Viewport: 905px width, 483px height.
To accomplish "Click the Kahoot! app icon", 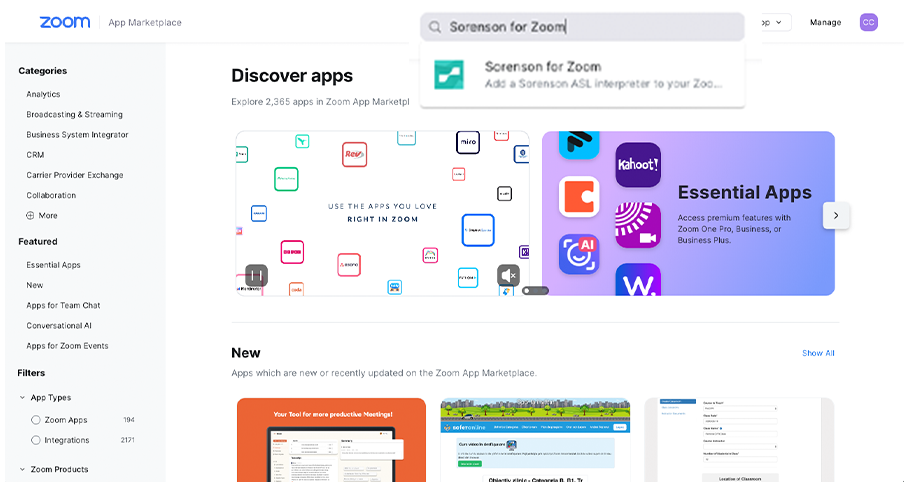I will 638,164.
